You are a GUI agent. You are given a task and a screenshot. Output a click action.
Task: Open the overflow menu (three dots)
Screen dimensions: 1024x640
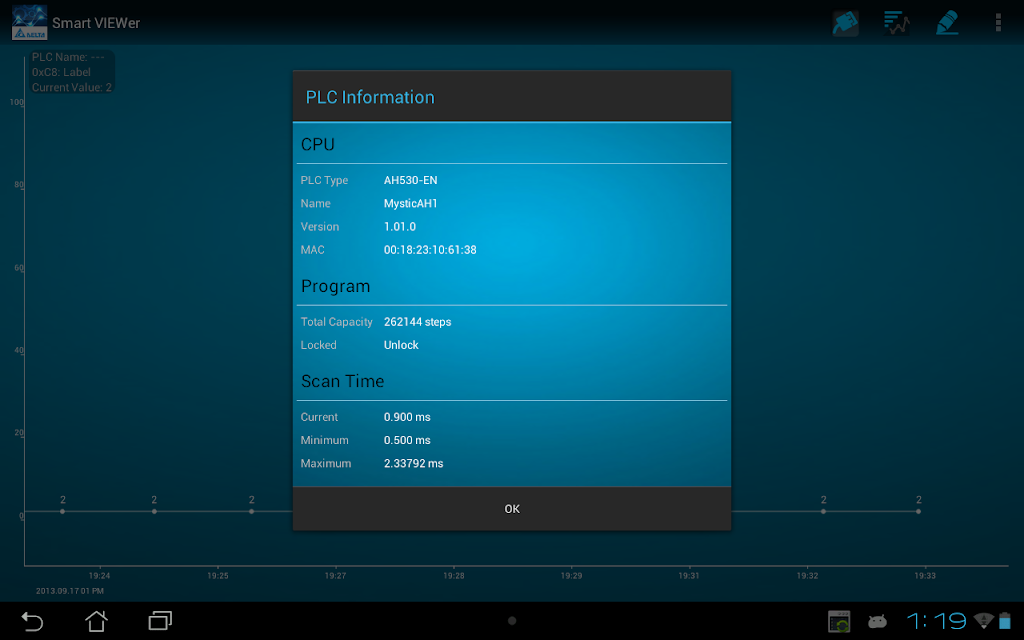click(x=998, y=23)
